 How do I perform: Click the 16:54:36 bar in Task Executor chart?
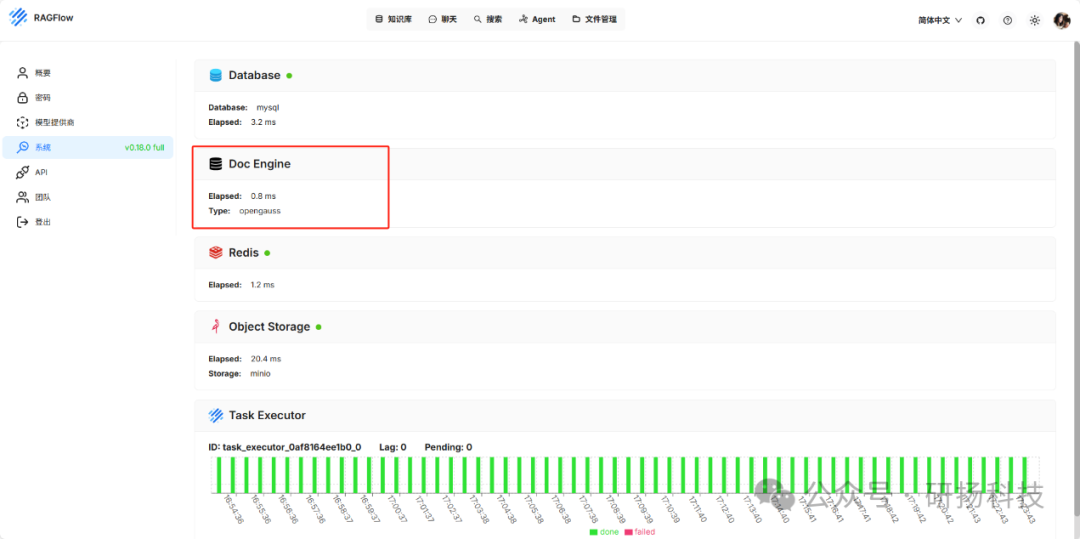point(220,474)
